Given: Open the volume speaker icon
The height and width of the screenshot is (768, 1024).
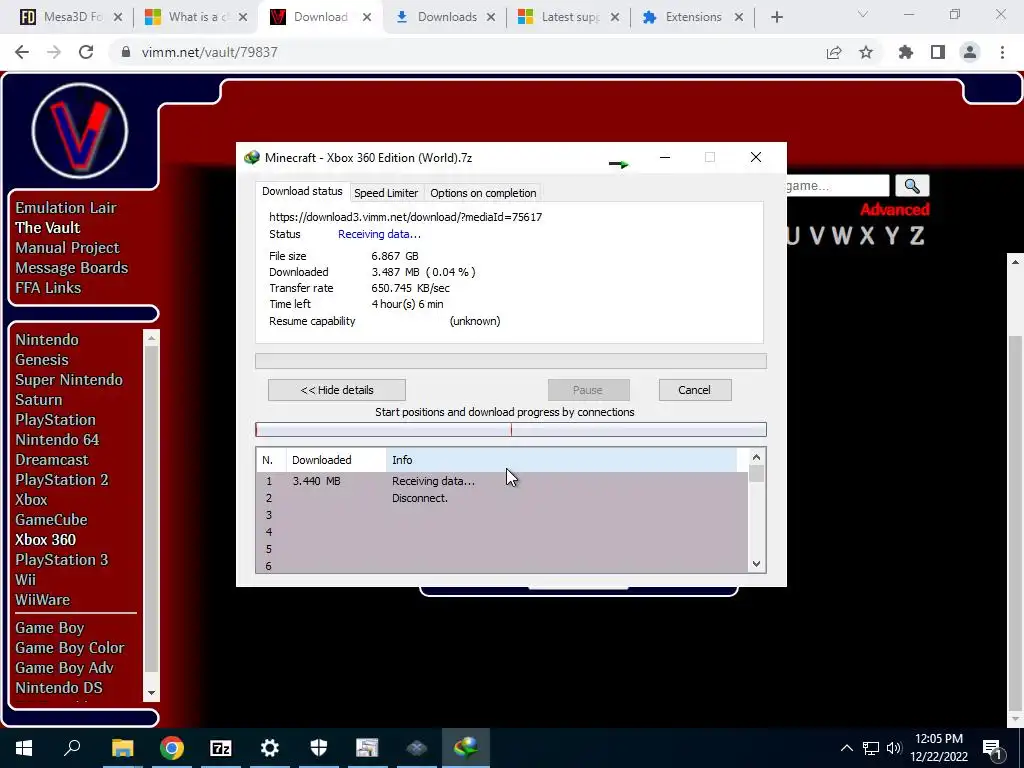Looking at the screenshot, I should (x=894, y=748).
